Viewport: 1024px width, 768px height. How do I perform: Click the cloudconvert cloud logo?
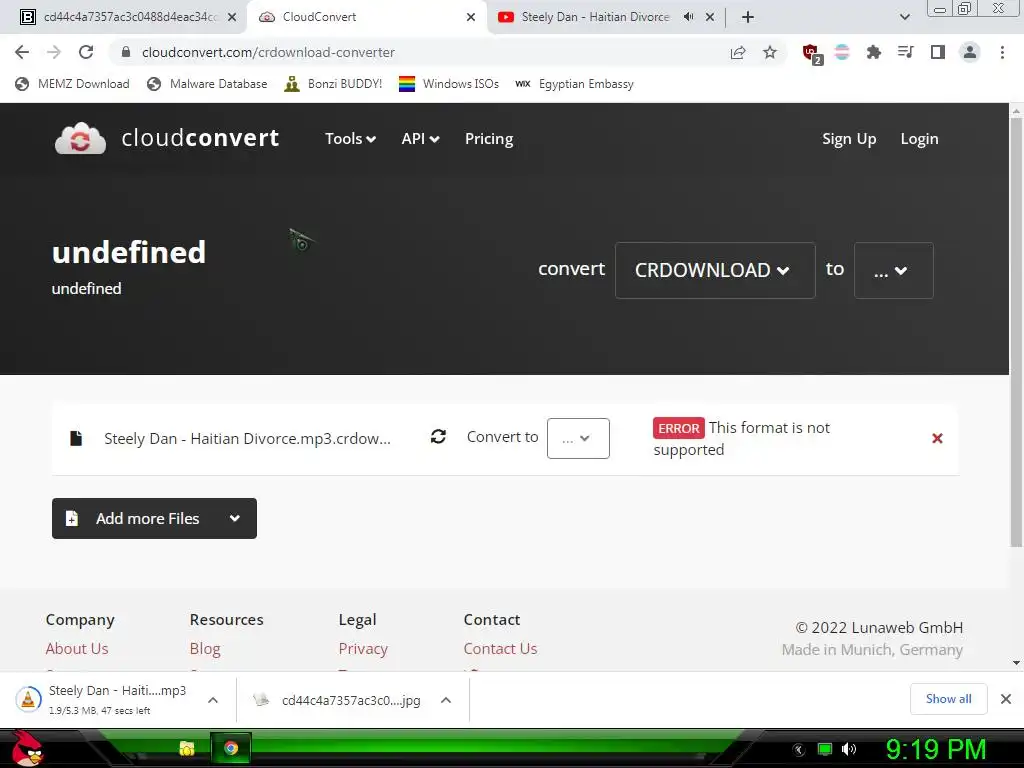point(80,138)
